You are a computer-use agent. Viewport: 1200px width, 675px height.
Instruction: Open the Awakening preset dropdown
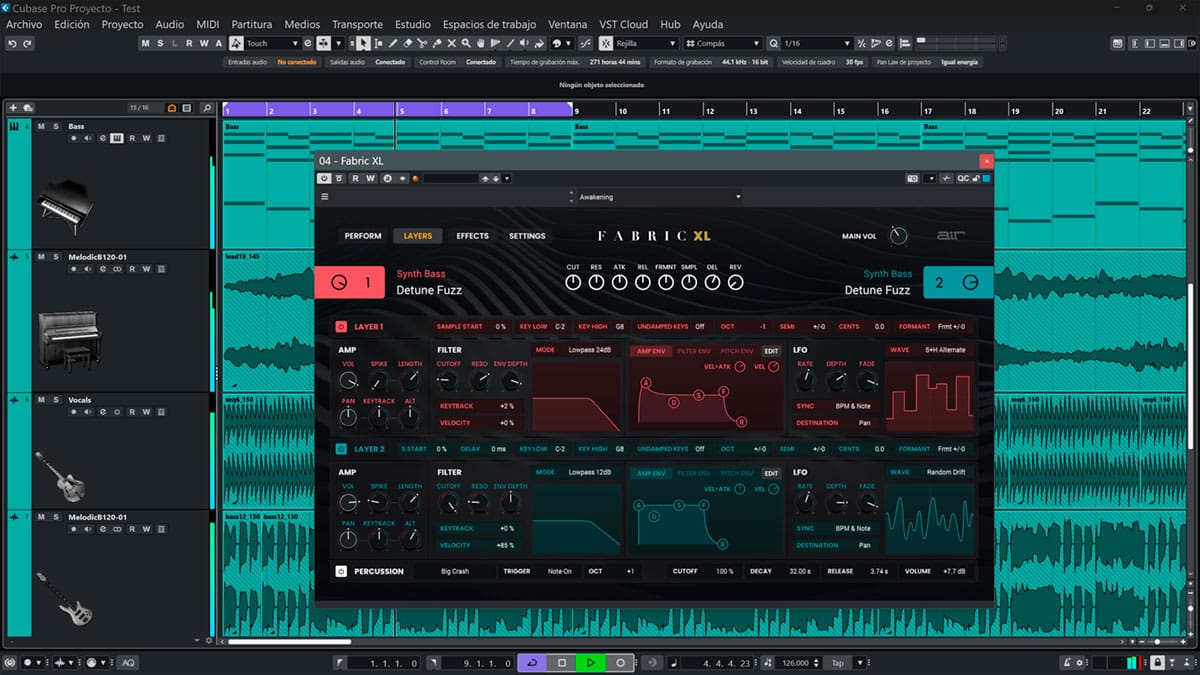coord(659,197)
